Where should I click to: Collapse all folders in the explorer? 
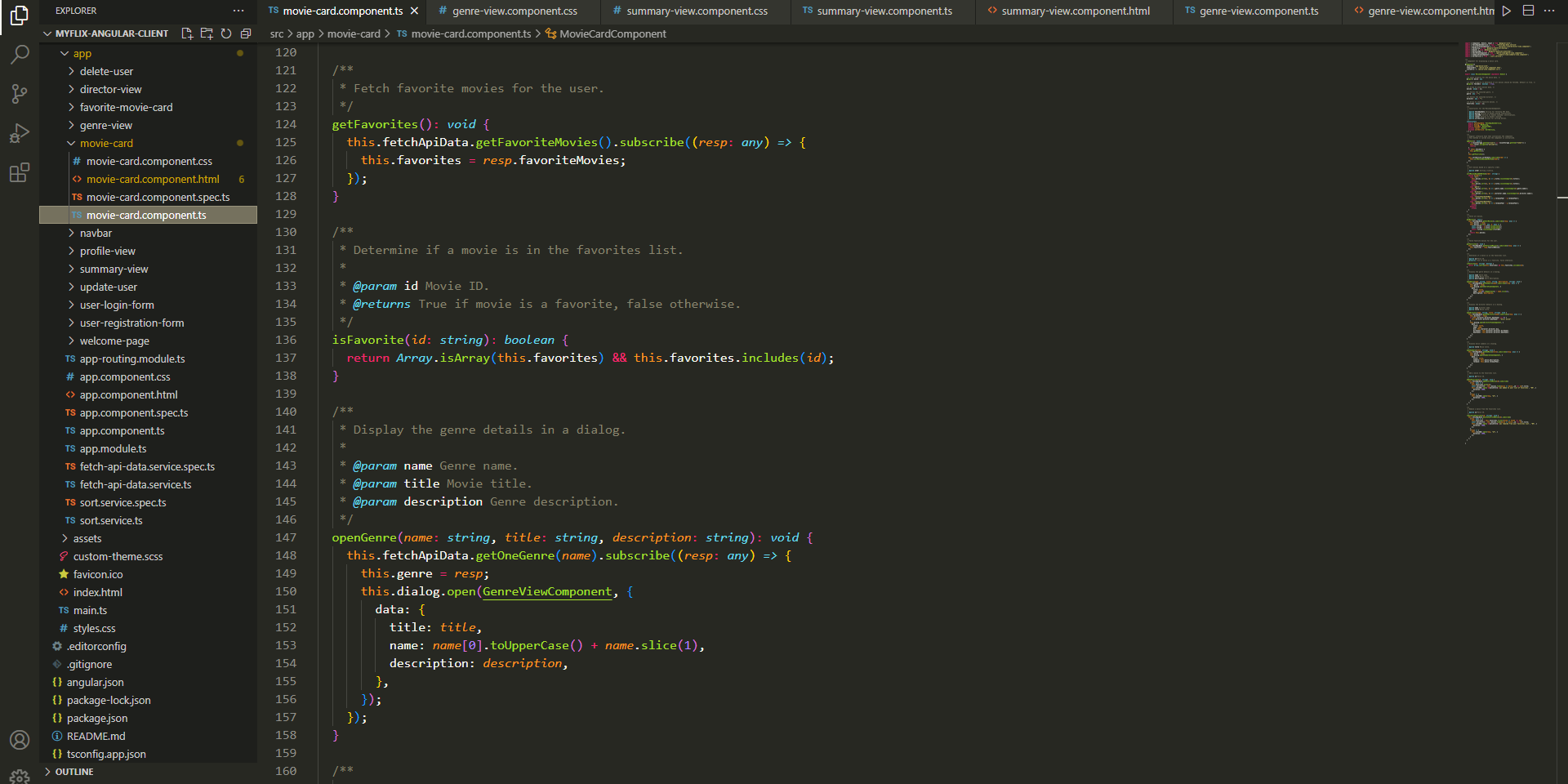click(246, 33)
